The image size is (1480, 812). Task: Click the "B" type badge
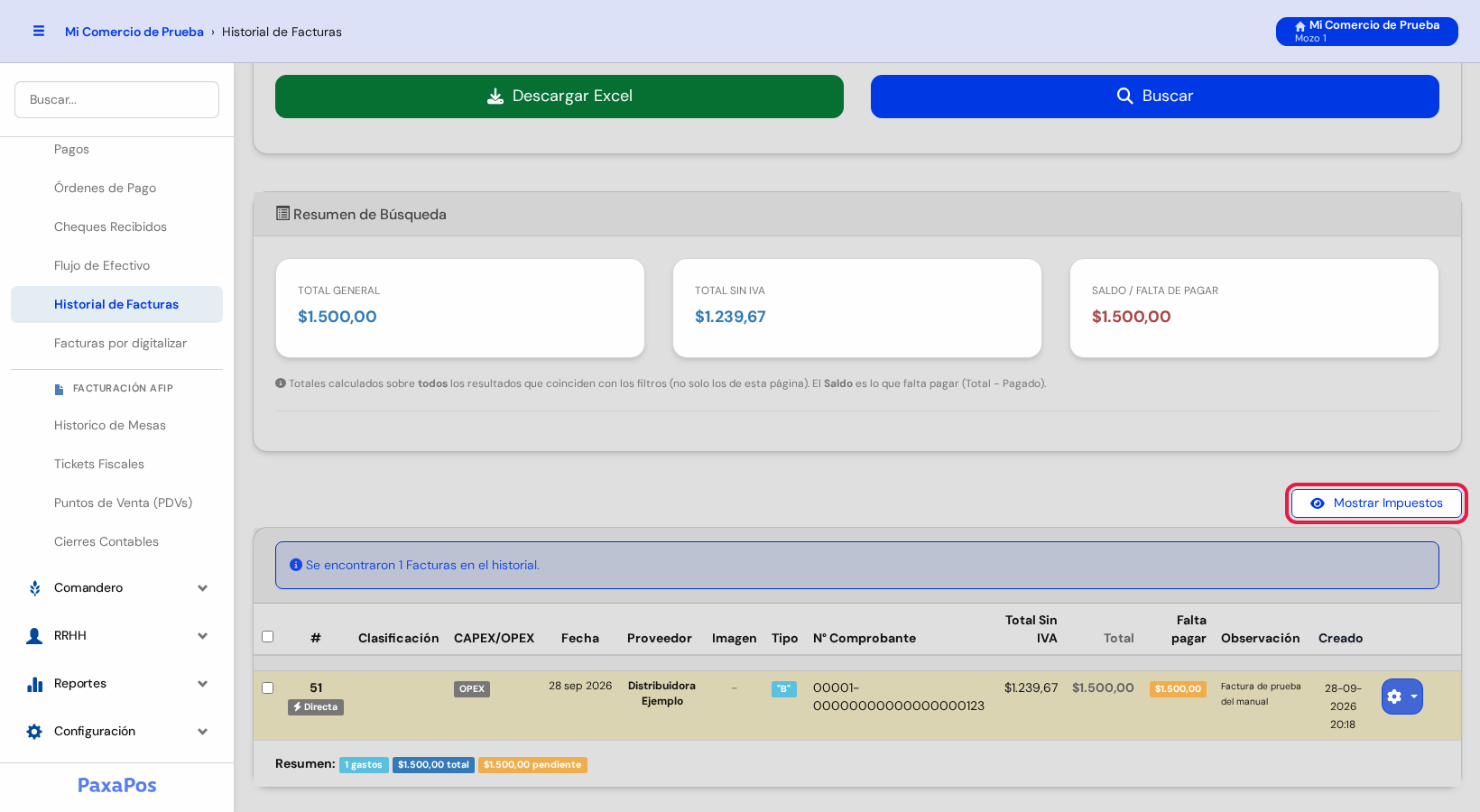point(784,689)
